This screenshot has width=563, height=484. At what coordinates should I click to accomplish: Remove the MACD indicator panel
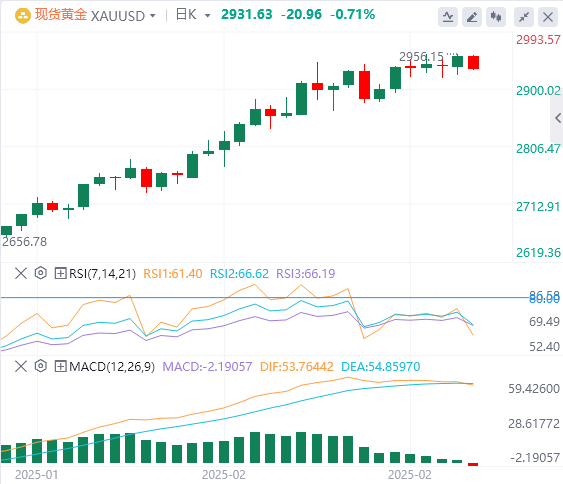[x=21, y=367]
